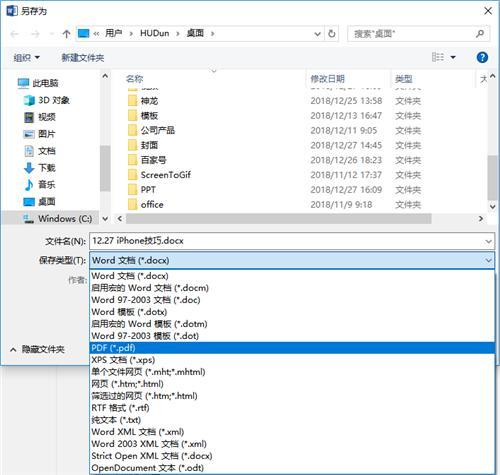Viewport: 500px width, 475px height.
Task: Choose OpenDocument 文本 (*.odt)
Action: point(292,468)
